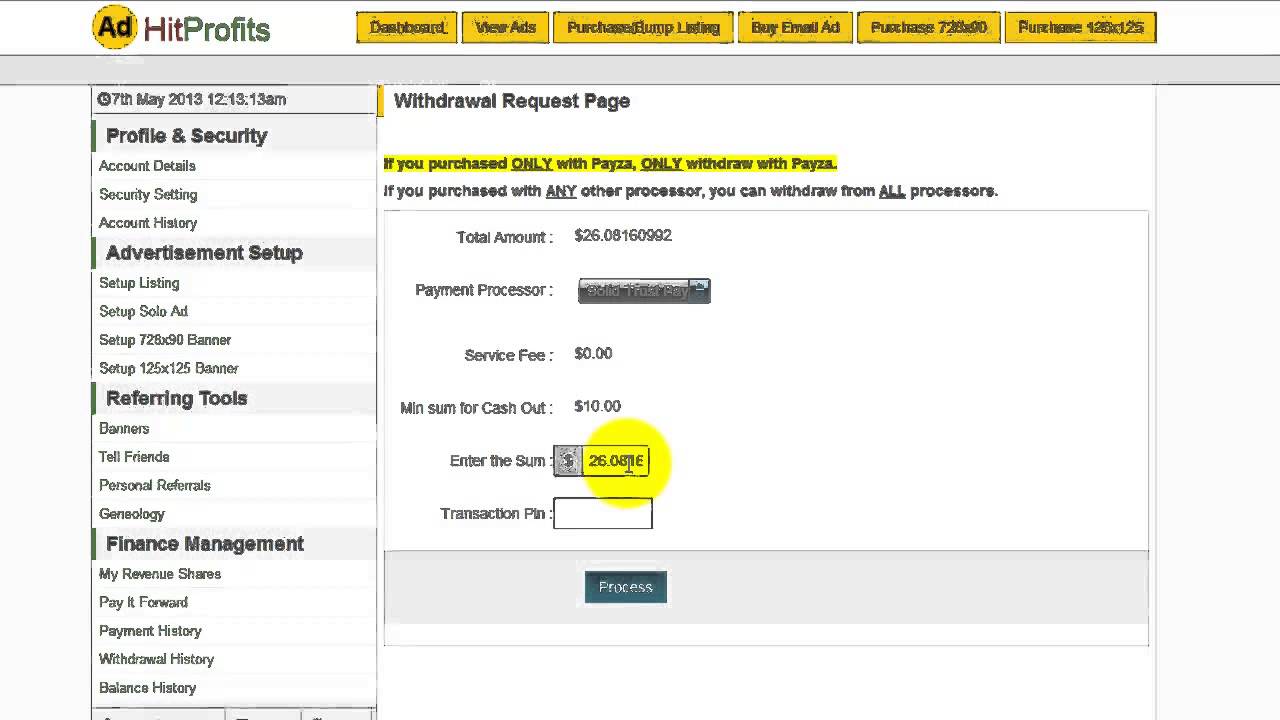Open Setup Solo Ad
This screenshot has width=1280, height=720.
(143, 311)
